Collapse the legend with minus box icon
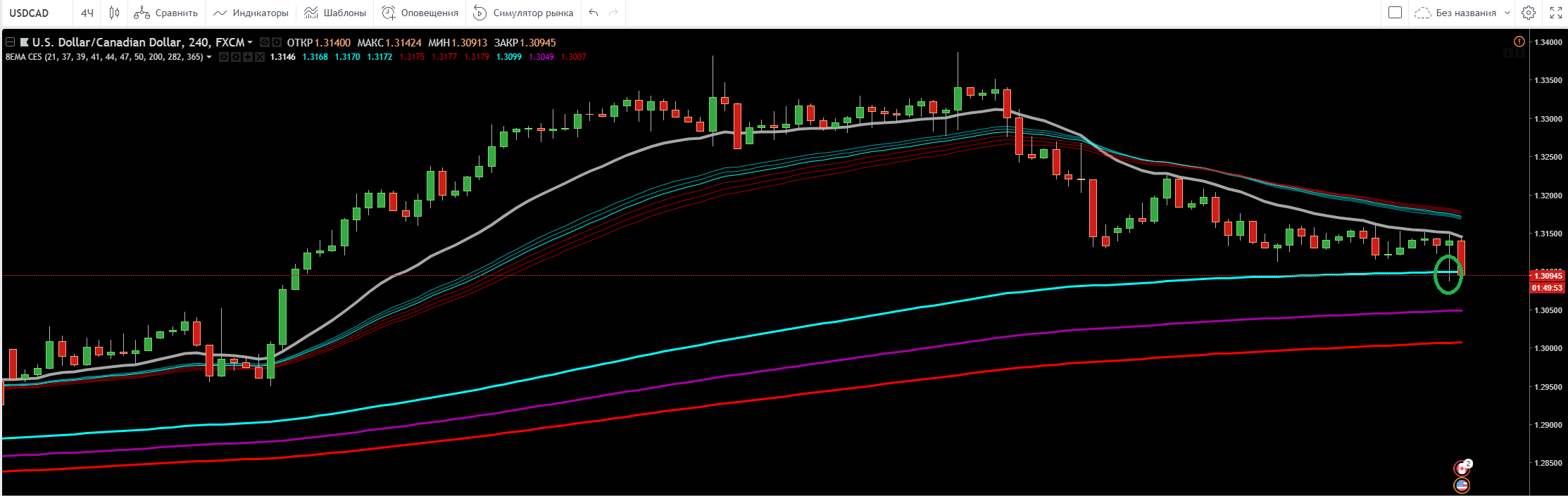This screenshot has height=496, width=1568. tap(10, 42)
